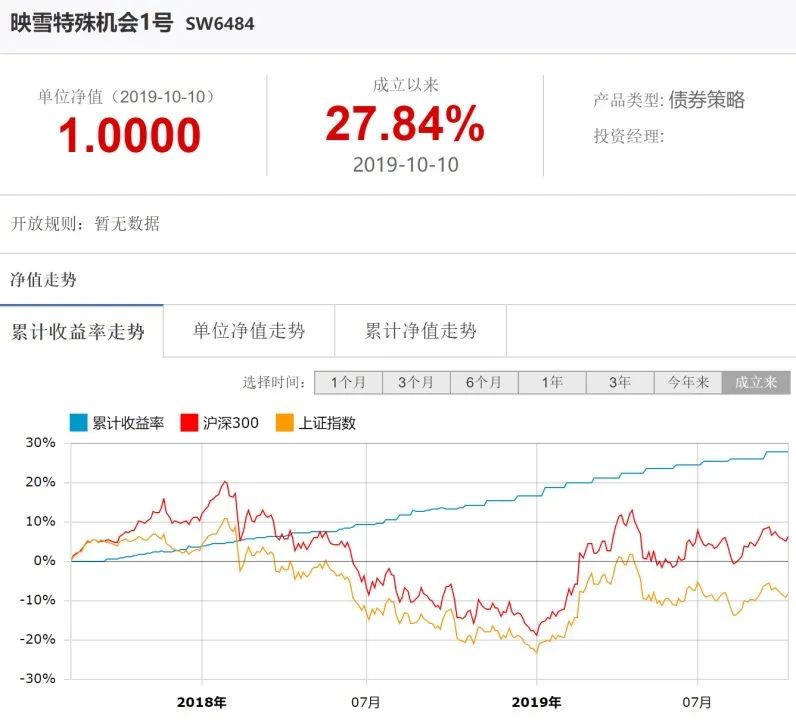Open the 累计净值走势 tab
The height and width of the screenshot is (720, 796).
420,331
